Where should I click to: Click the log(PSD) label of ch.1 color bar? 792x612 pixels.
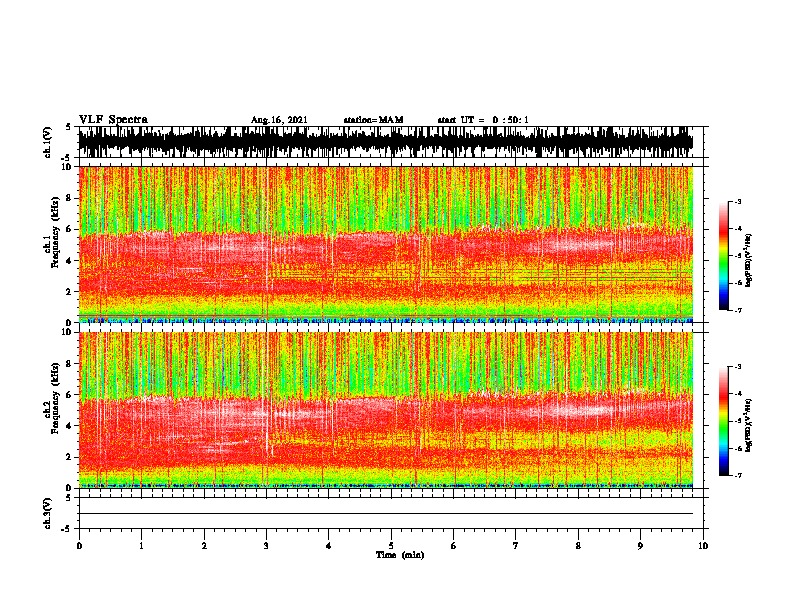[x=748, y=260]
